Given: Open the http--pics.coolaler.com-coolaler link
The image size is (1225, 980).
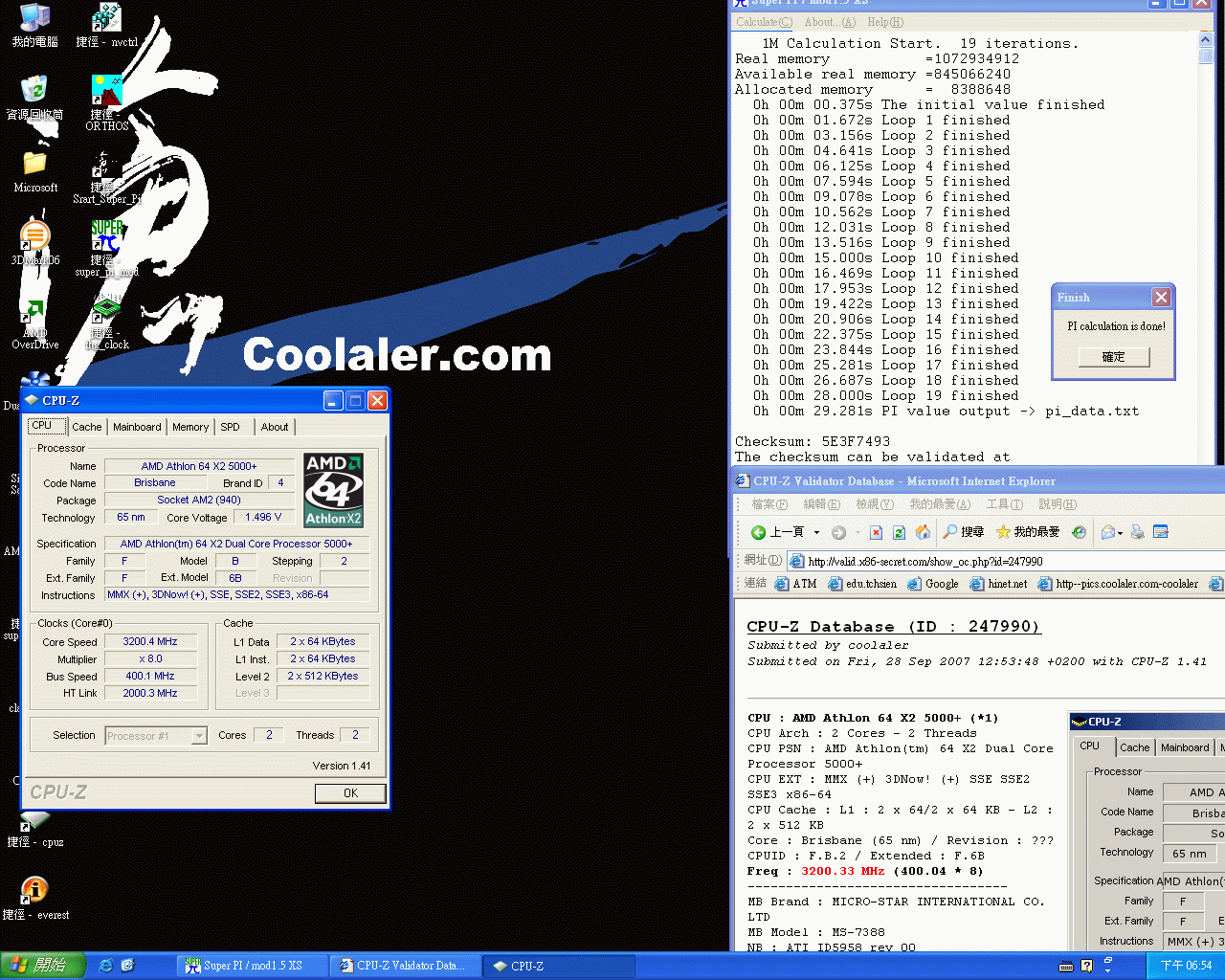Looking at the screenshot, I should (1118, 584).
